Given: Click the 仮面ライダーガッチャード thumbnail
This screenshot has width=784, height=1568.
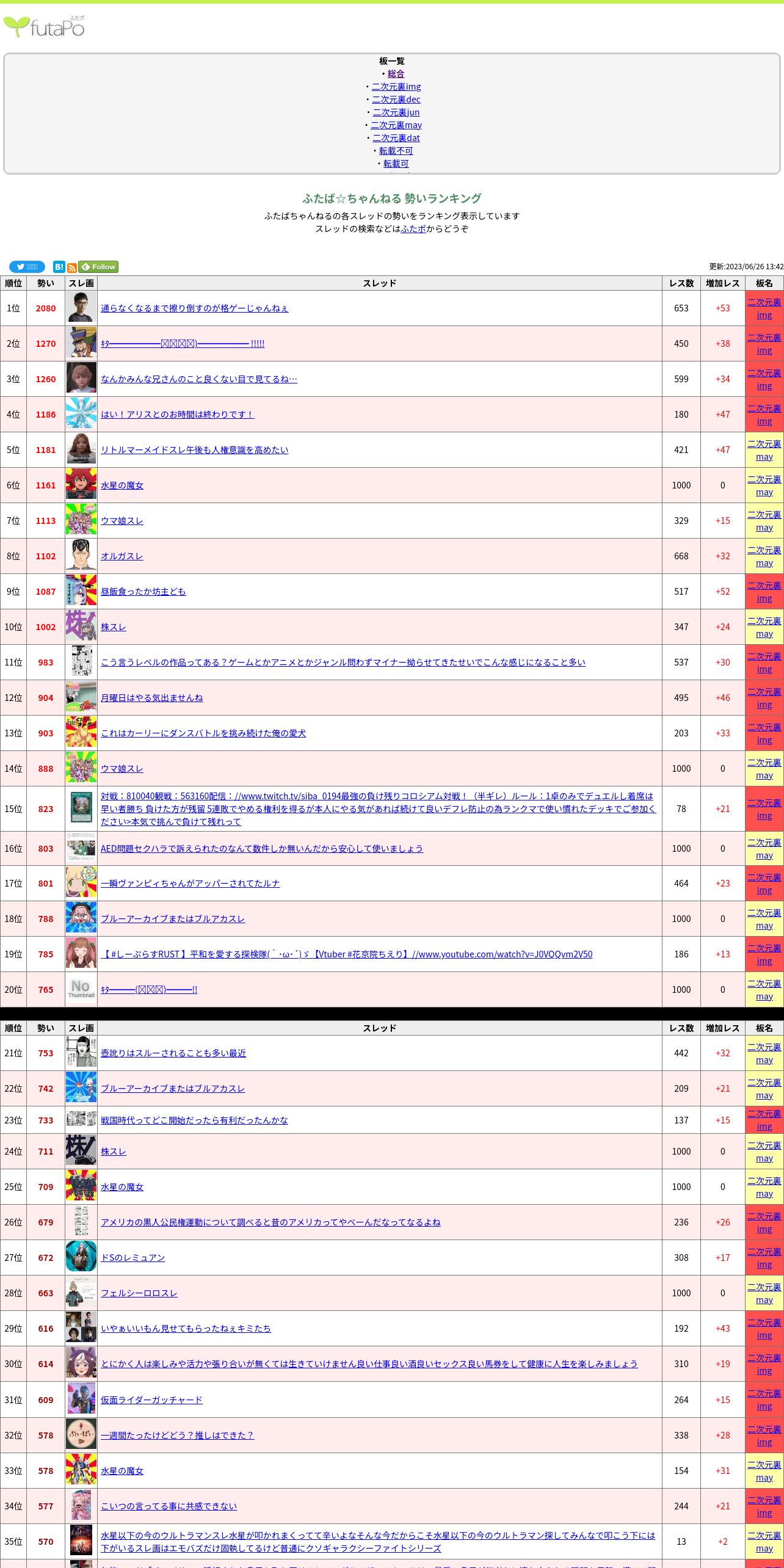Looking at the screenshot, I should coord(81,1399).
